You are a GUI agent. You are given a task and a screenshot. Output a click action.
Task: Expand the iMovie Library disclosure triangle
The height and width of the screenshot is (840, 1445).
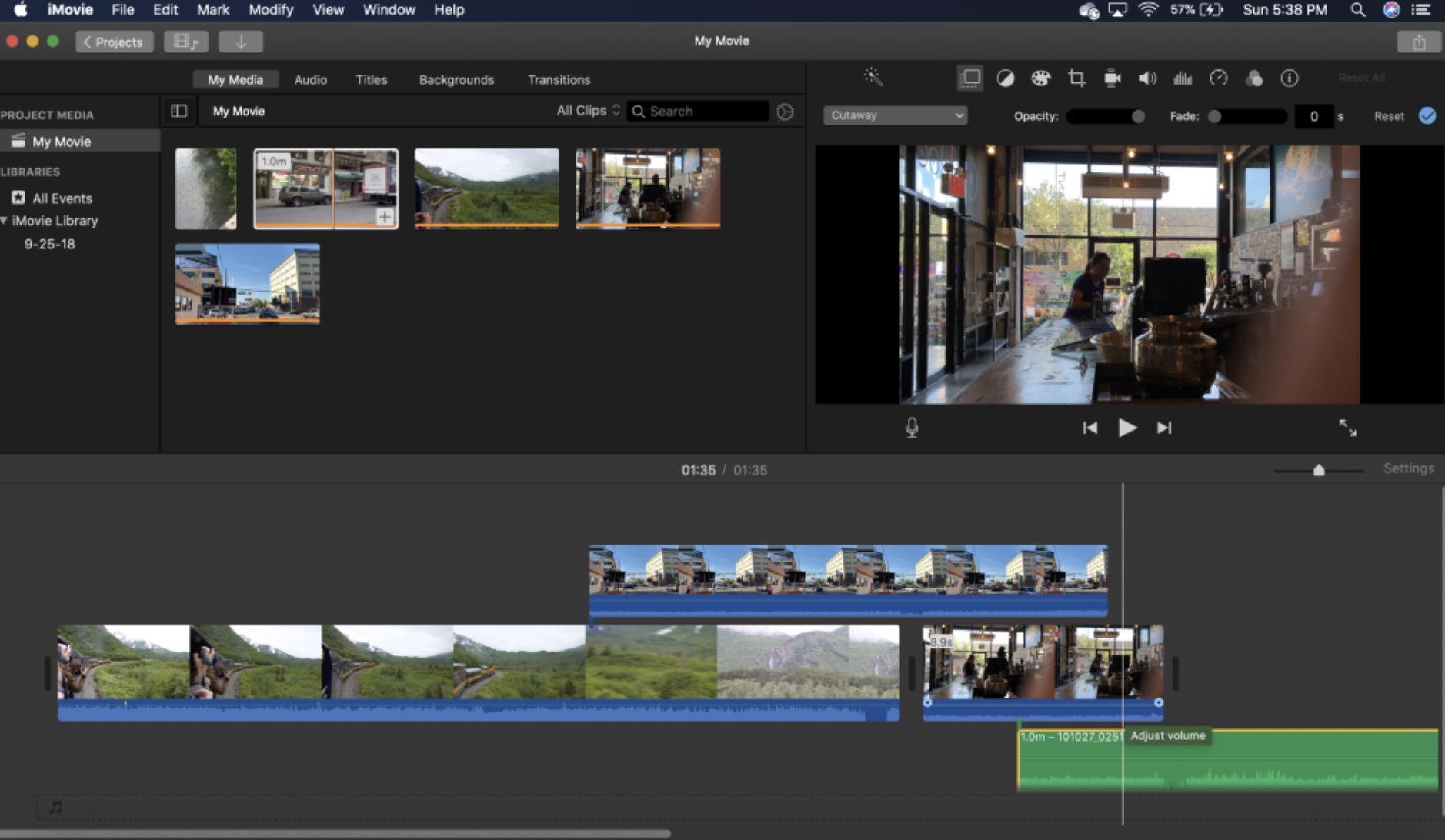(5, 221)
